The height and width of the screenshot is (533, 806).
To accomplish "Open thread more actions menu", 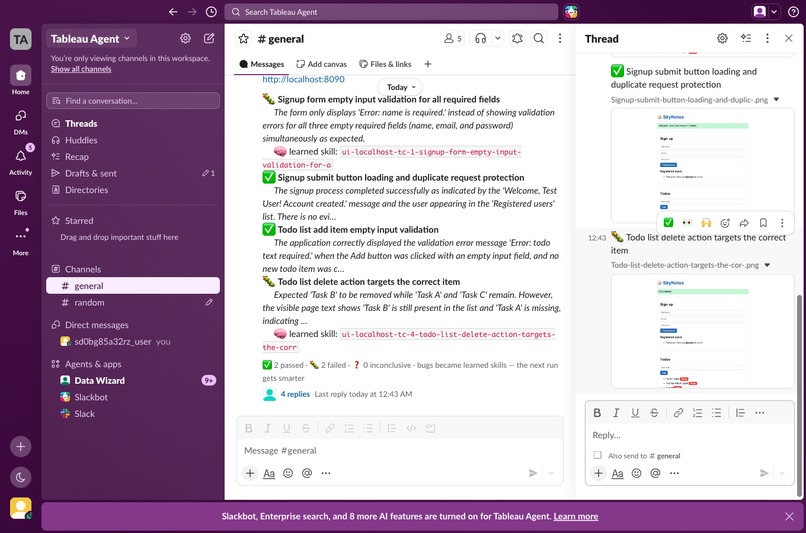I will (x=767, y=38).
